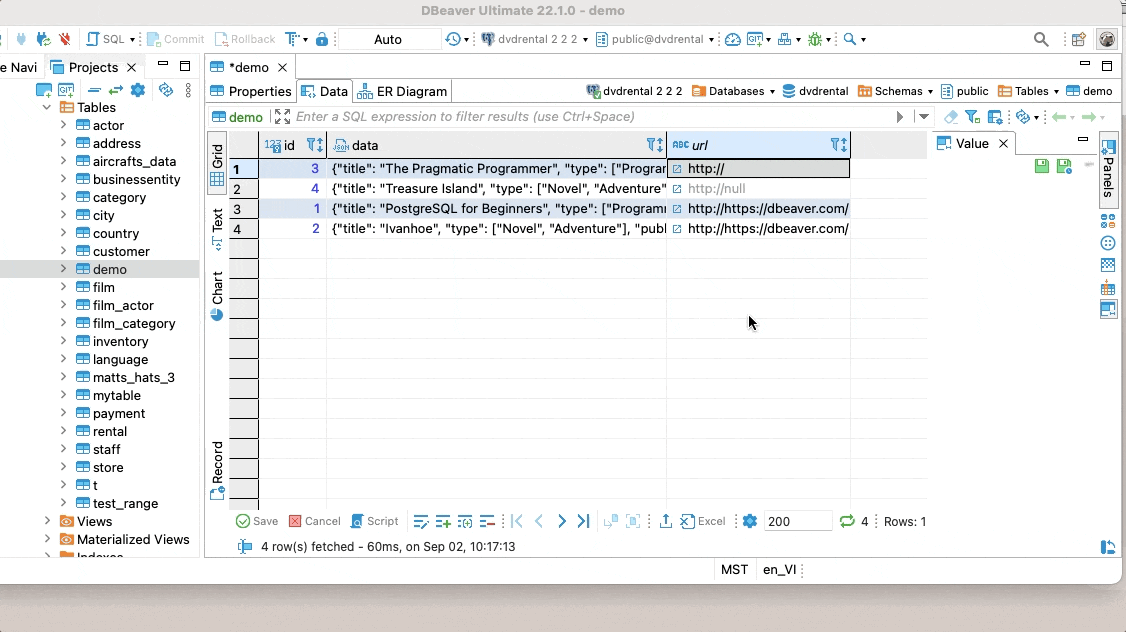Image resolution: width=1126 pixels, height=632 pixels.
Task: Switch to Grid view mode
Action: point(218,163)
